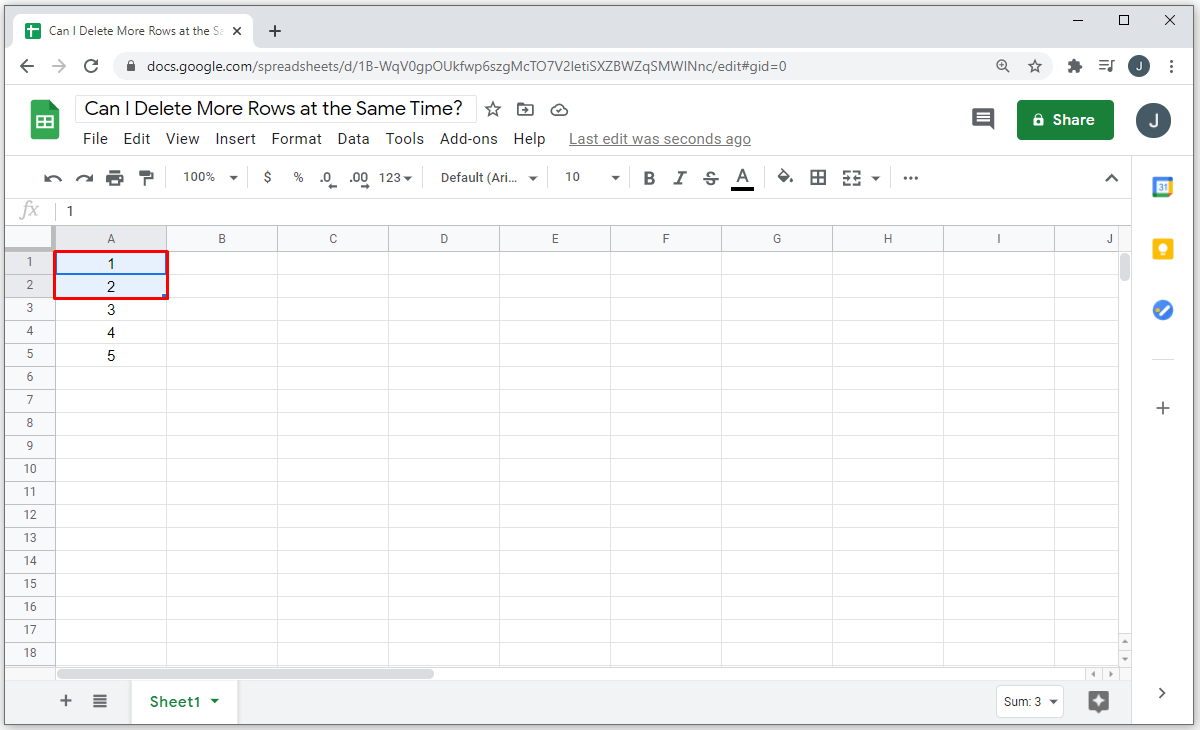Expand the font size 10 dropdown
Image resolution: width=1200 pixels, height=730 pixels.
tap(592, 178)
